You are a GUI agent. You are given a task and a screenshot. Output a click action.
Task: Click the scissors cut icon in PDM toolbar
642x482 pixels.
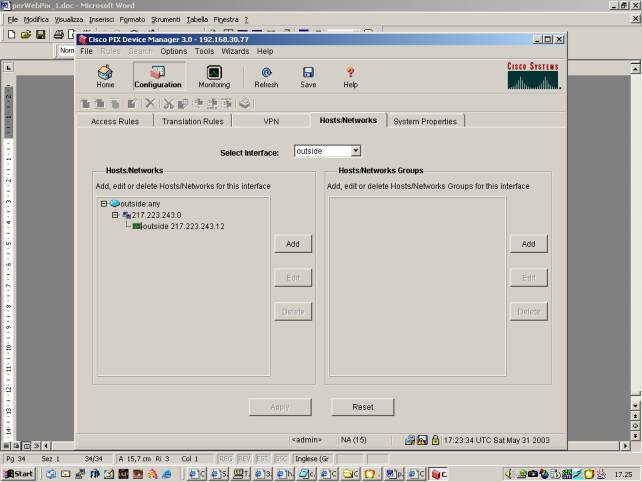click(x=168, y=104)
